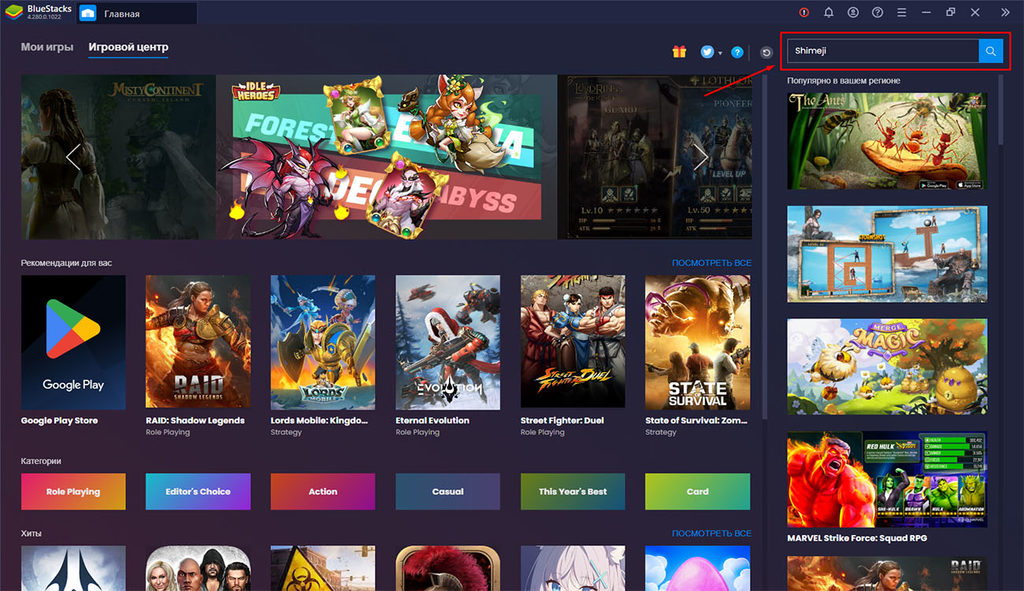Open the bell notifications icon
1024x591 pixels.
coord(828,12)
